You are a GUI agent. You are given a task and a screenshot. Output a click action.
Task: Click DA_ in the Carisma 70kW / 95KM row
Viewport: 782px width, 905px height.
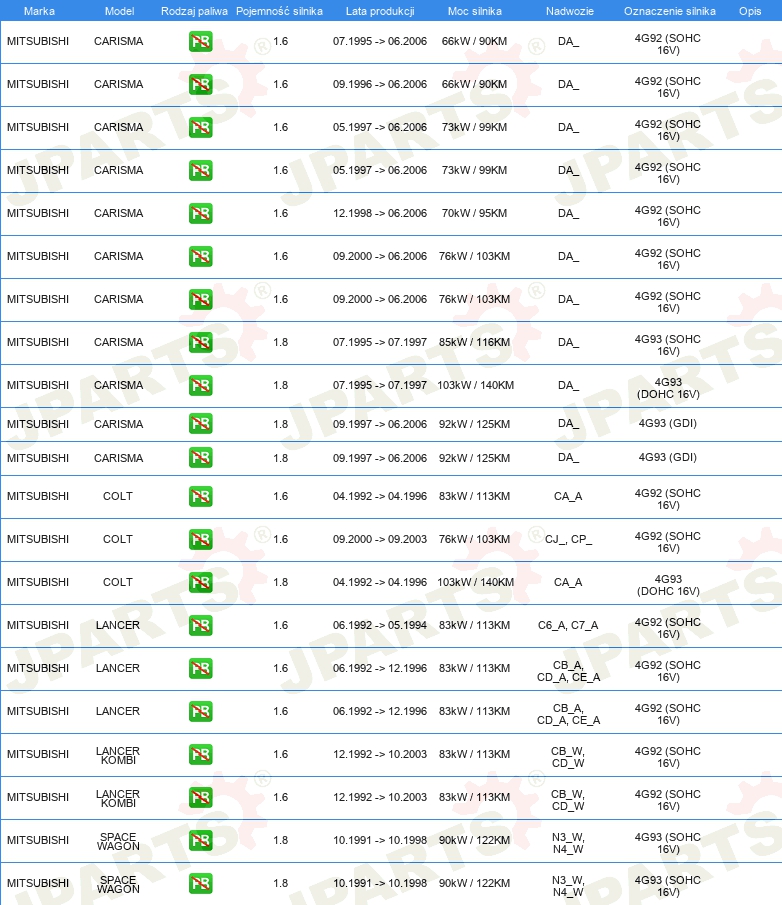[568, 214]
